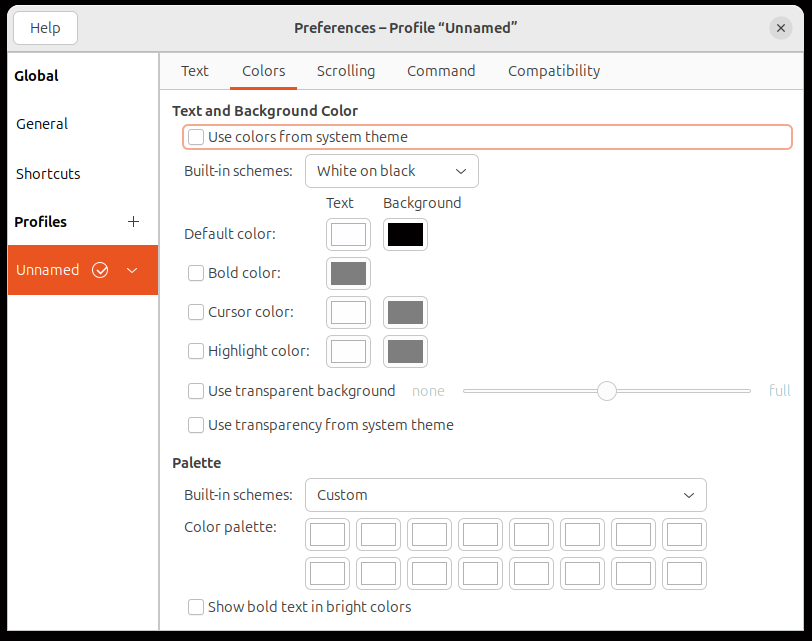Screen dimensions: 812x641
Task: Toggle the Bold color checkbox
Action: (196, 273)
